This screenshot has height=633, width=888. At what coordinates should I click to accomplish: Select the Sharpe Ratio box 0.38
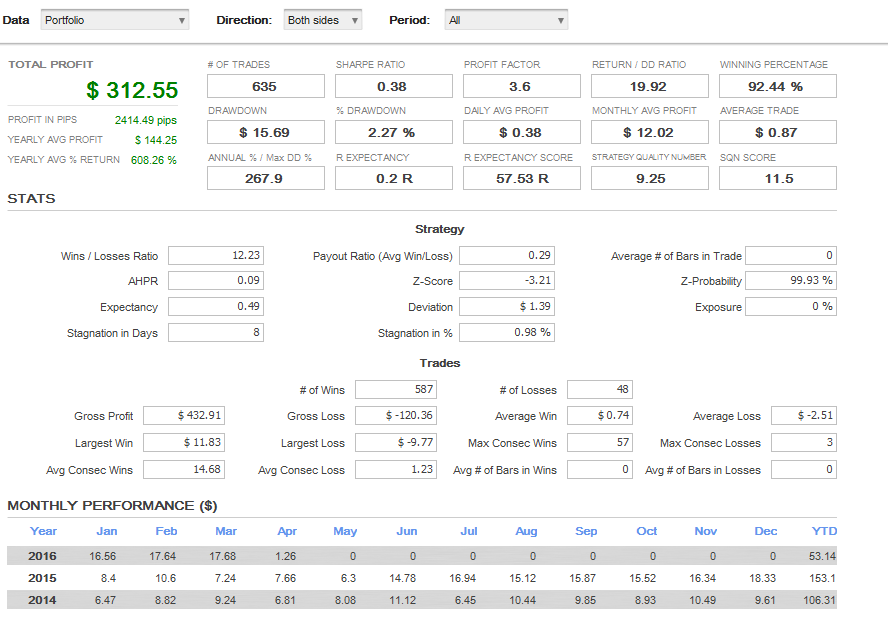point(394,87)
